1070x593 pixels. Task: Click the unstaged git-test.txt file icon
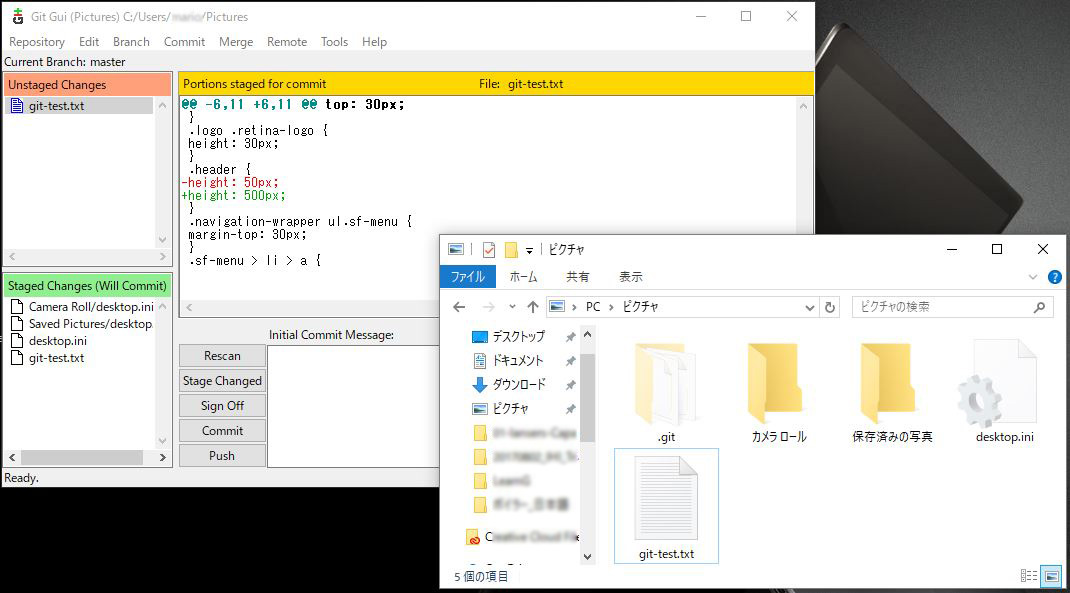(x=17, y=106)
